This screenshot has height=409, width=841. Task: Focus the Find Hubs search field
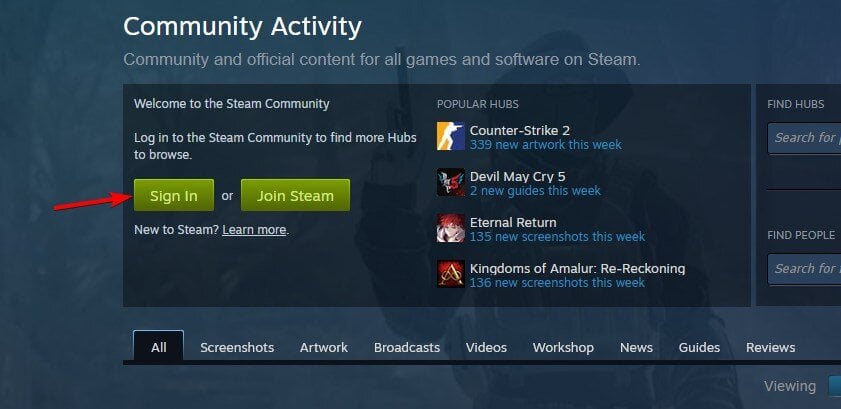click(x=804, y=138)
